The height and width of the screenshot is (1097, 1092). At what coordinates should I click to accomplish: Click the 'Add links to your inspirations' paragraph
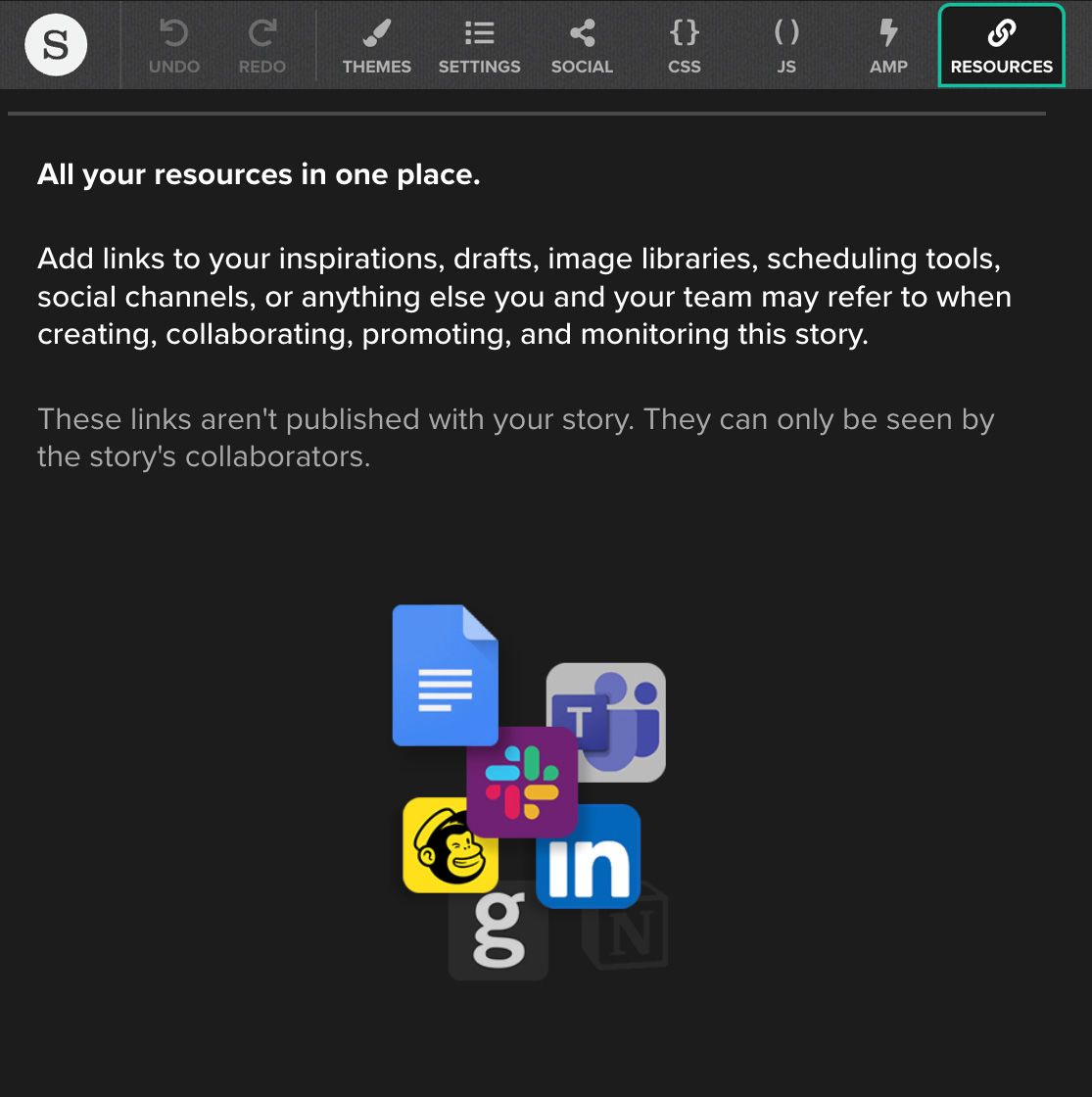coord(525,297)
